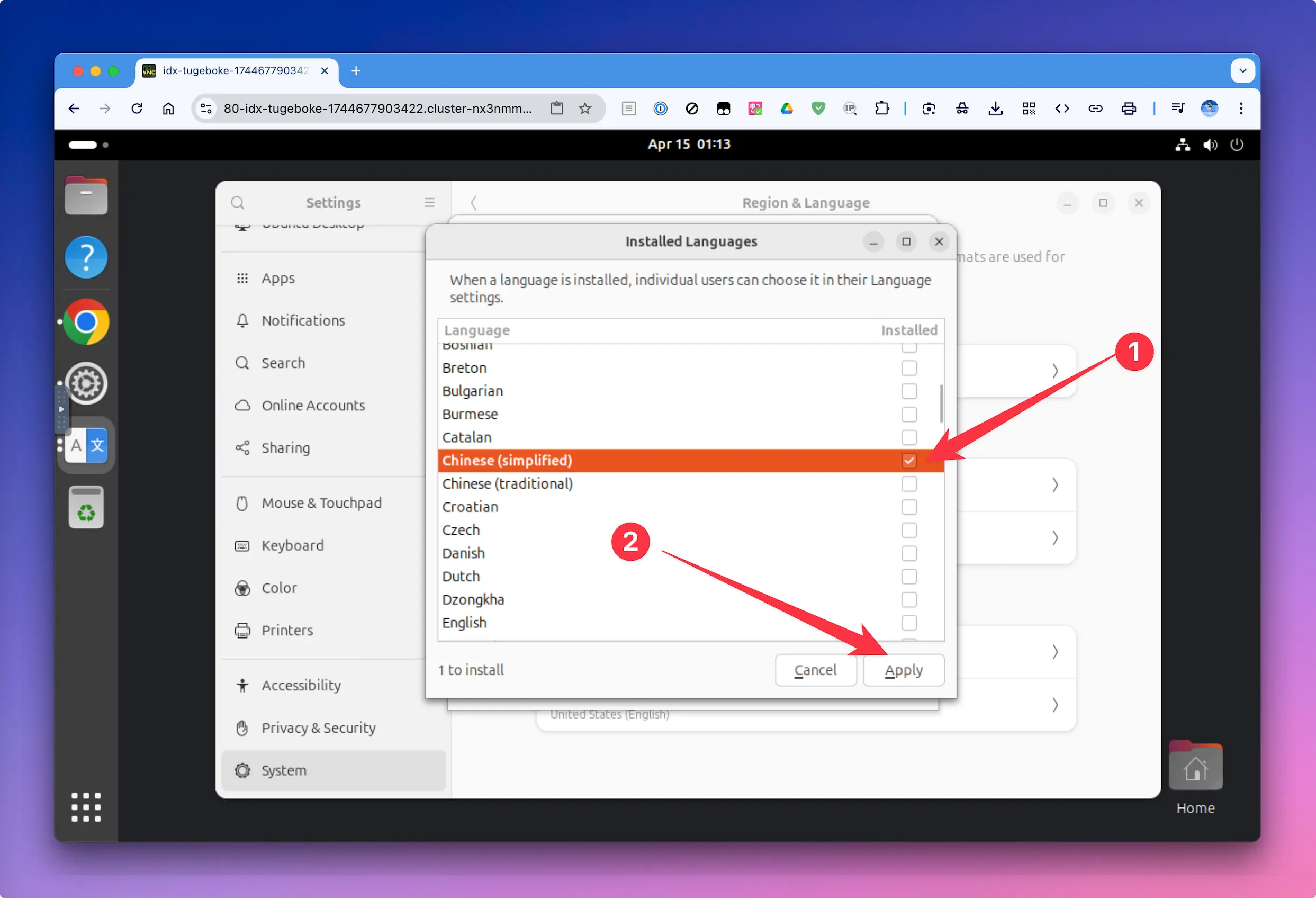Toggle the Burmese installed checkbox
The height and width of the screenshot is (898, 1316).
point(909,415)
